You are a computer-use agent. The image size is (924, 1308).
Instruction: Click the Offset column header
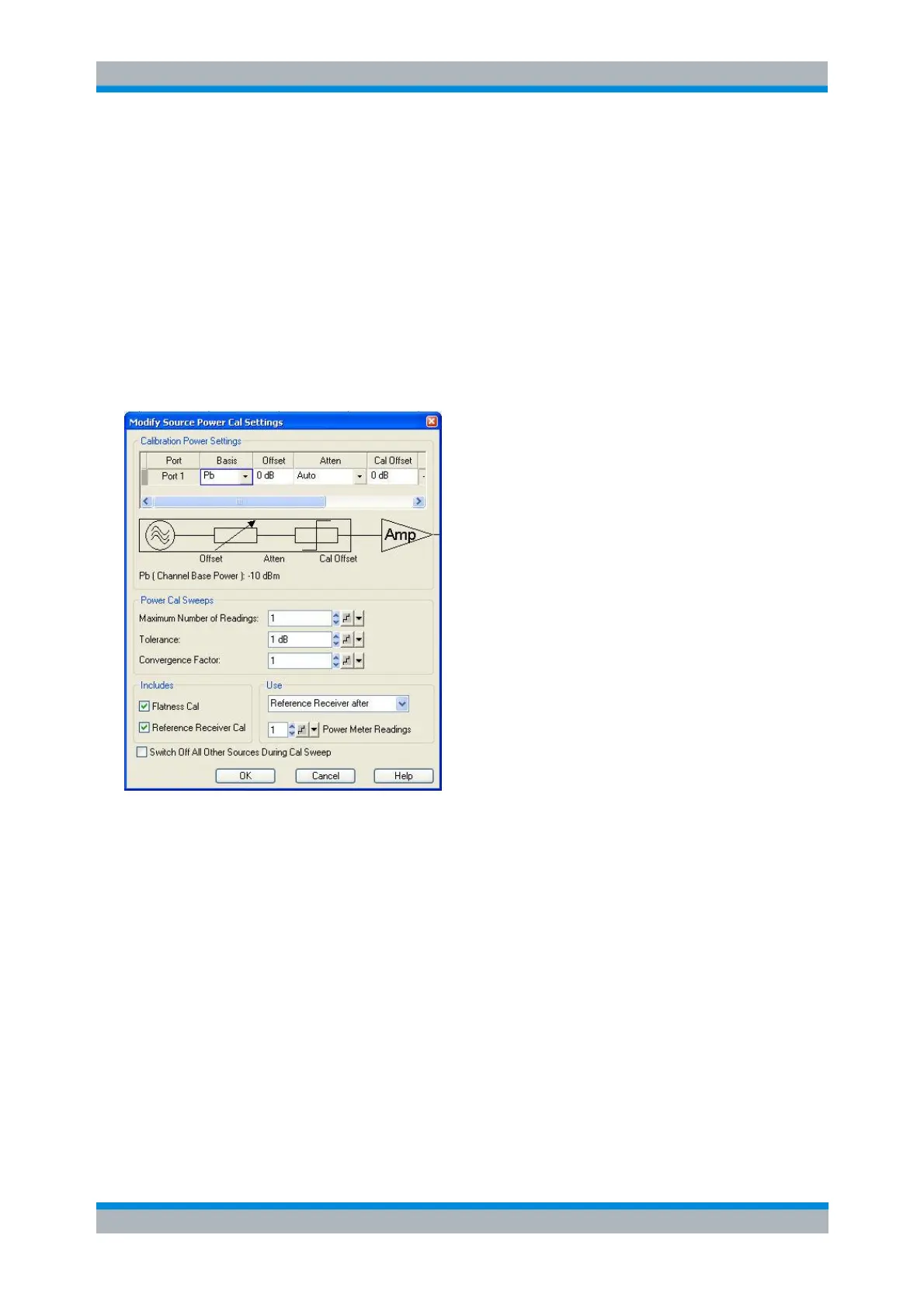click(x=273, y=461)
